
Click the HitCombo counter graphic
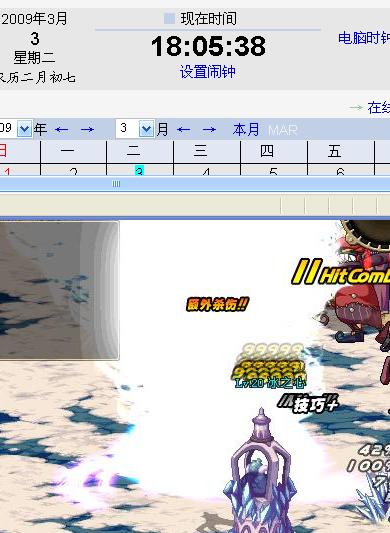click(341, 272)
